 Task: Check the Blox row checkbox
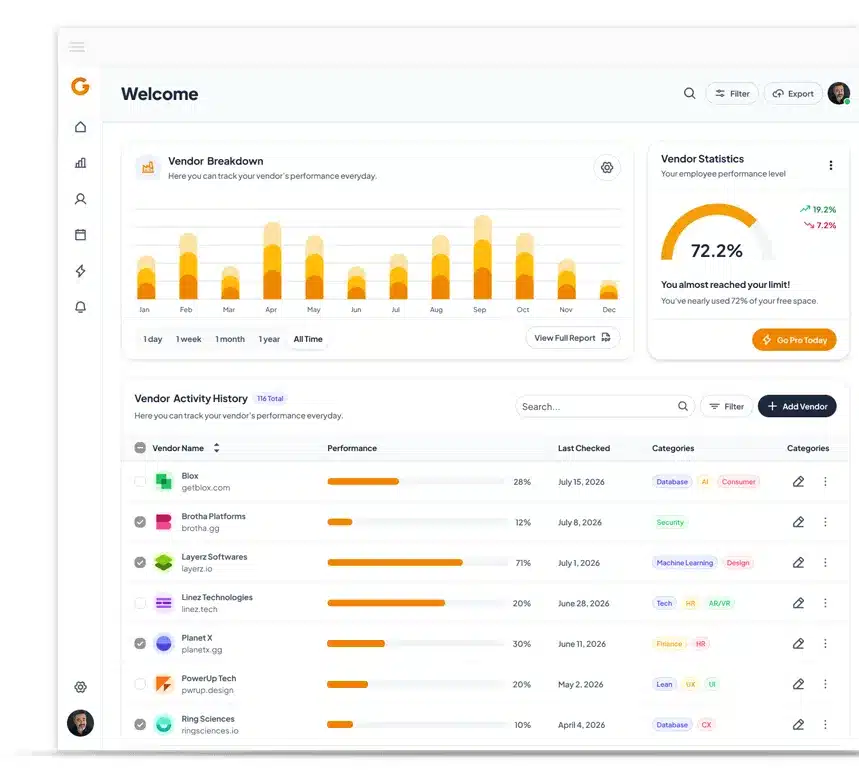click(140, 482)
